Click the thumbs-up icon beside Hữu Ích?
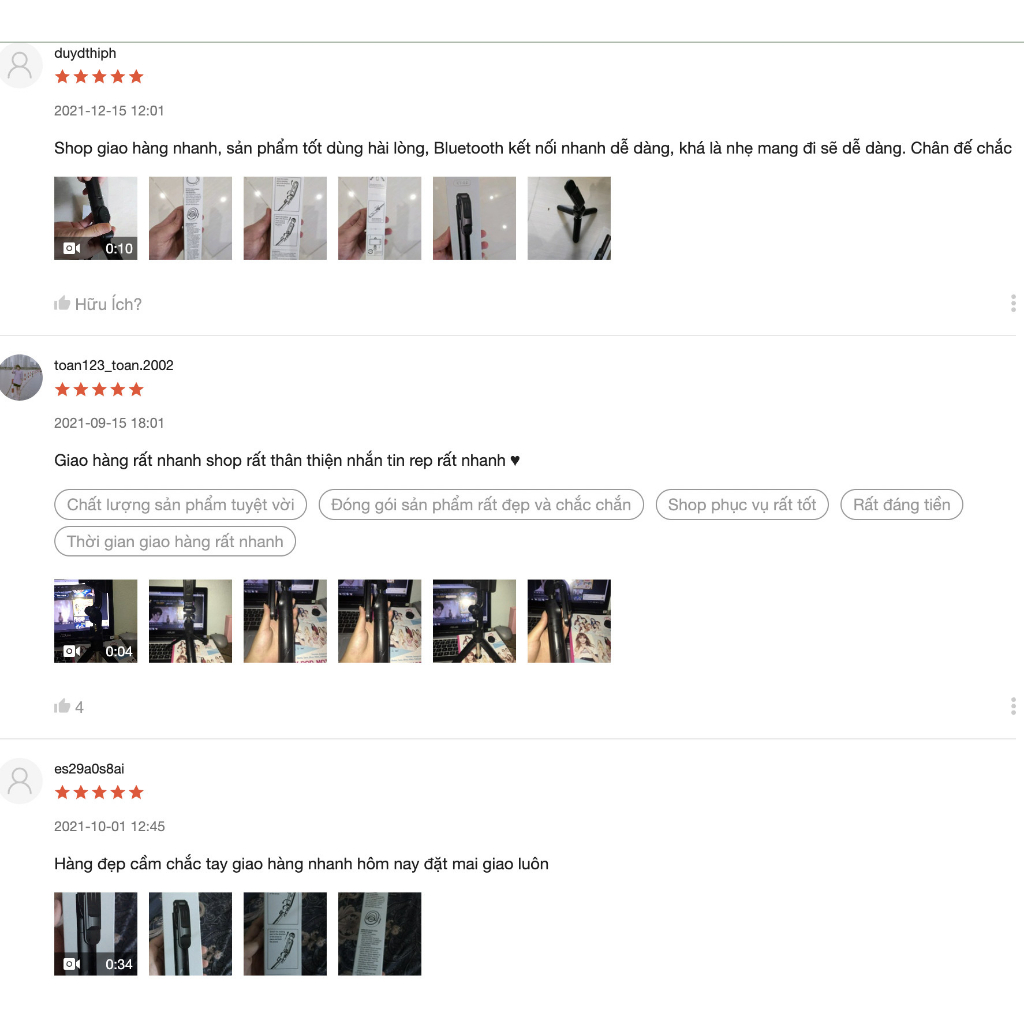This screenshot has height=1024, width=1024. [62, 303]
